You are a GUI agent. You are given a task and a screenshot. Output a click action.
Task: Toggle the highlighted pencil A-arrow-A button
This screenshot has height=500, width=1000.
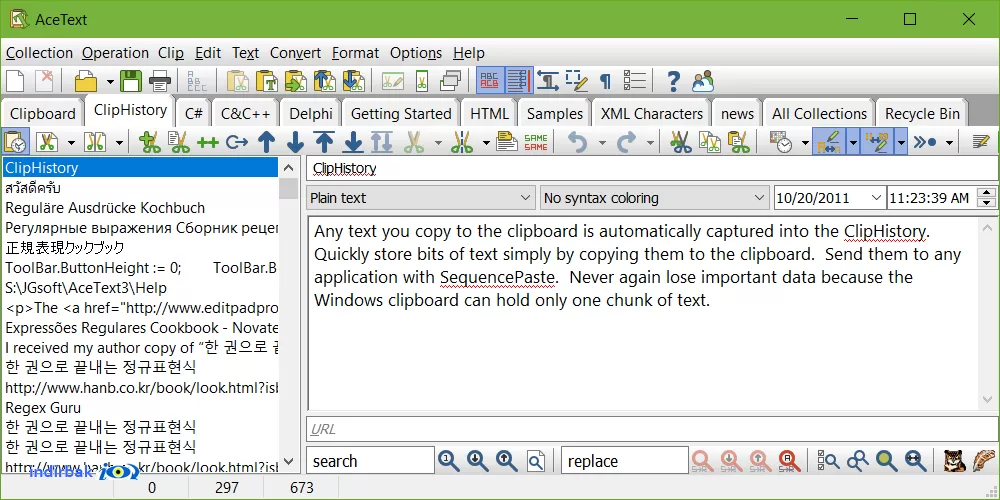coord(828,142)
